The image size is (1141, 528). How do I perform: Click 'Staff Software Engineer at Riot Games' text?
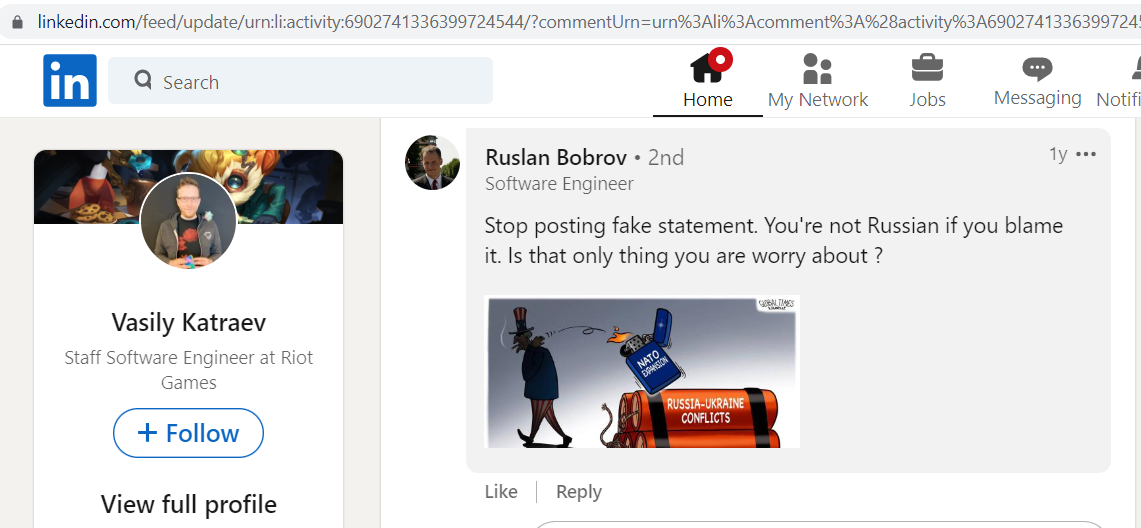188,370
